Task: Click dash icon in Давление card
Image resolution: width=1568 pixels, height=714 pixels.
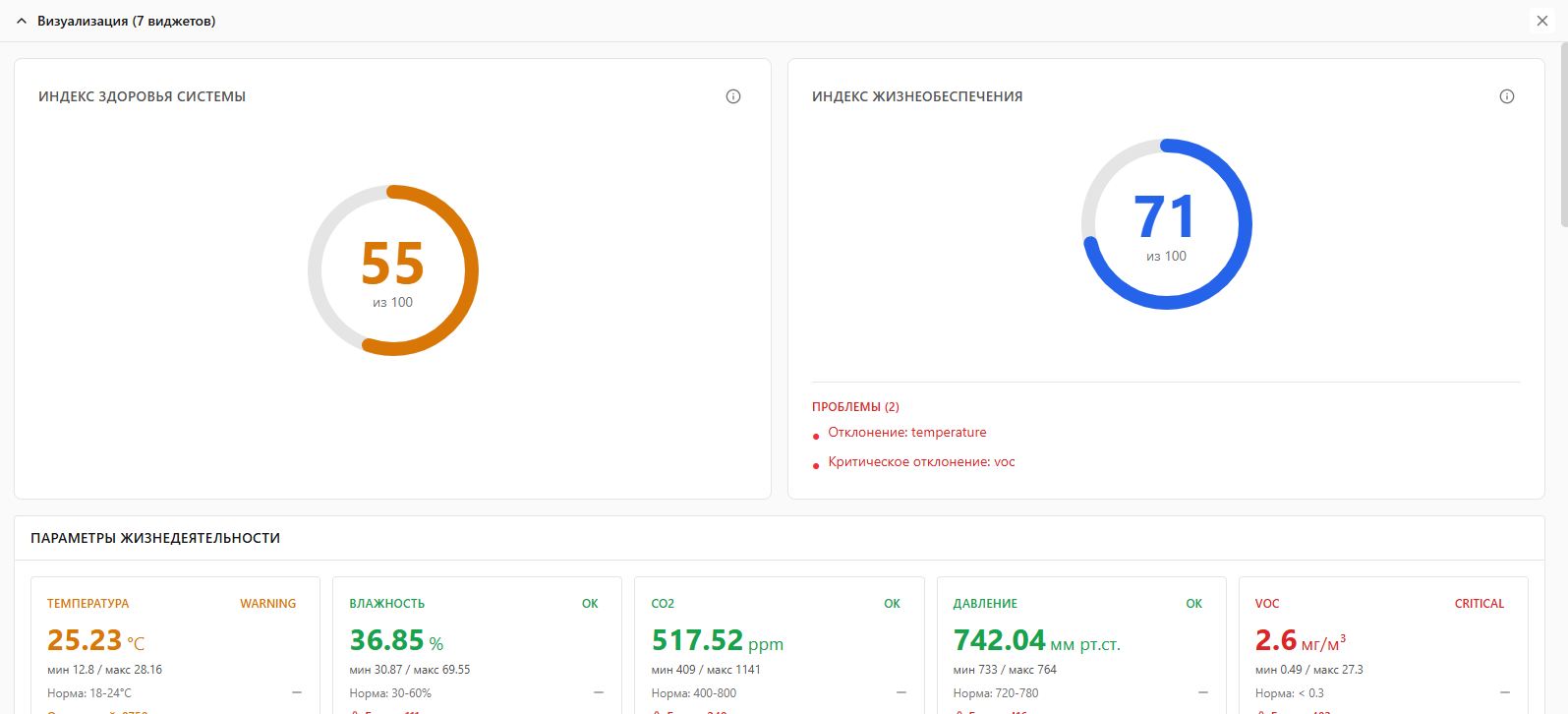Action: pyautogui.click(x=1203, y=692)
